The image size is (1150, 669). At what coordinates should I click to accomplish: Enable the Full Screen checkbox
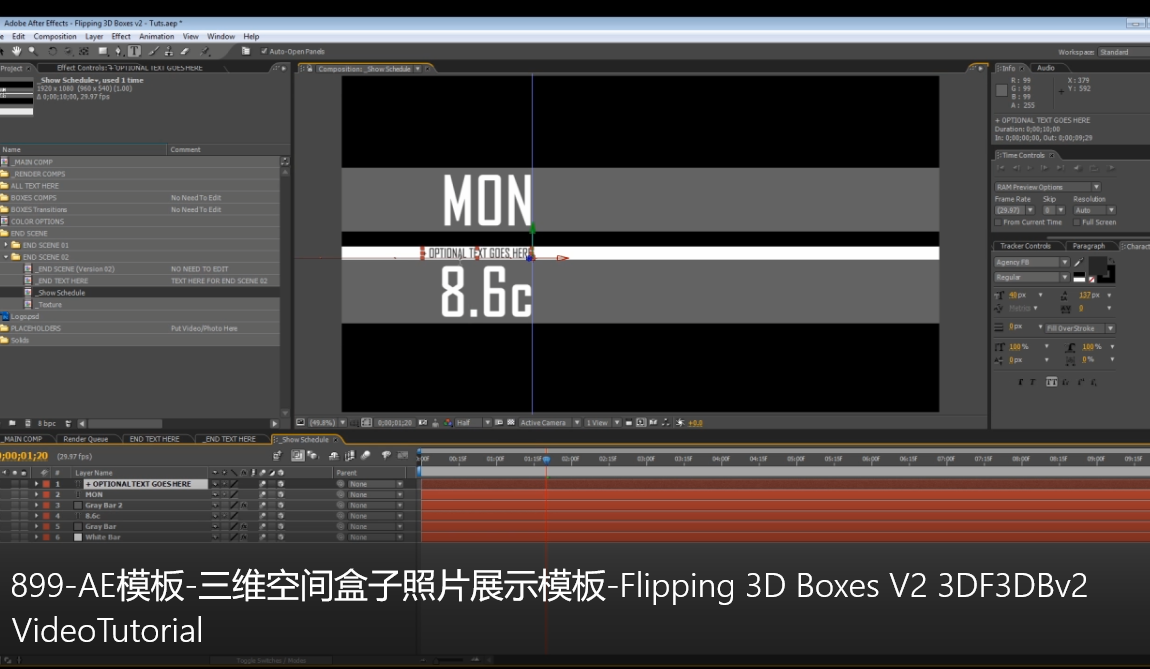[1077, 222]
